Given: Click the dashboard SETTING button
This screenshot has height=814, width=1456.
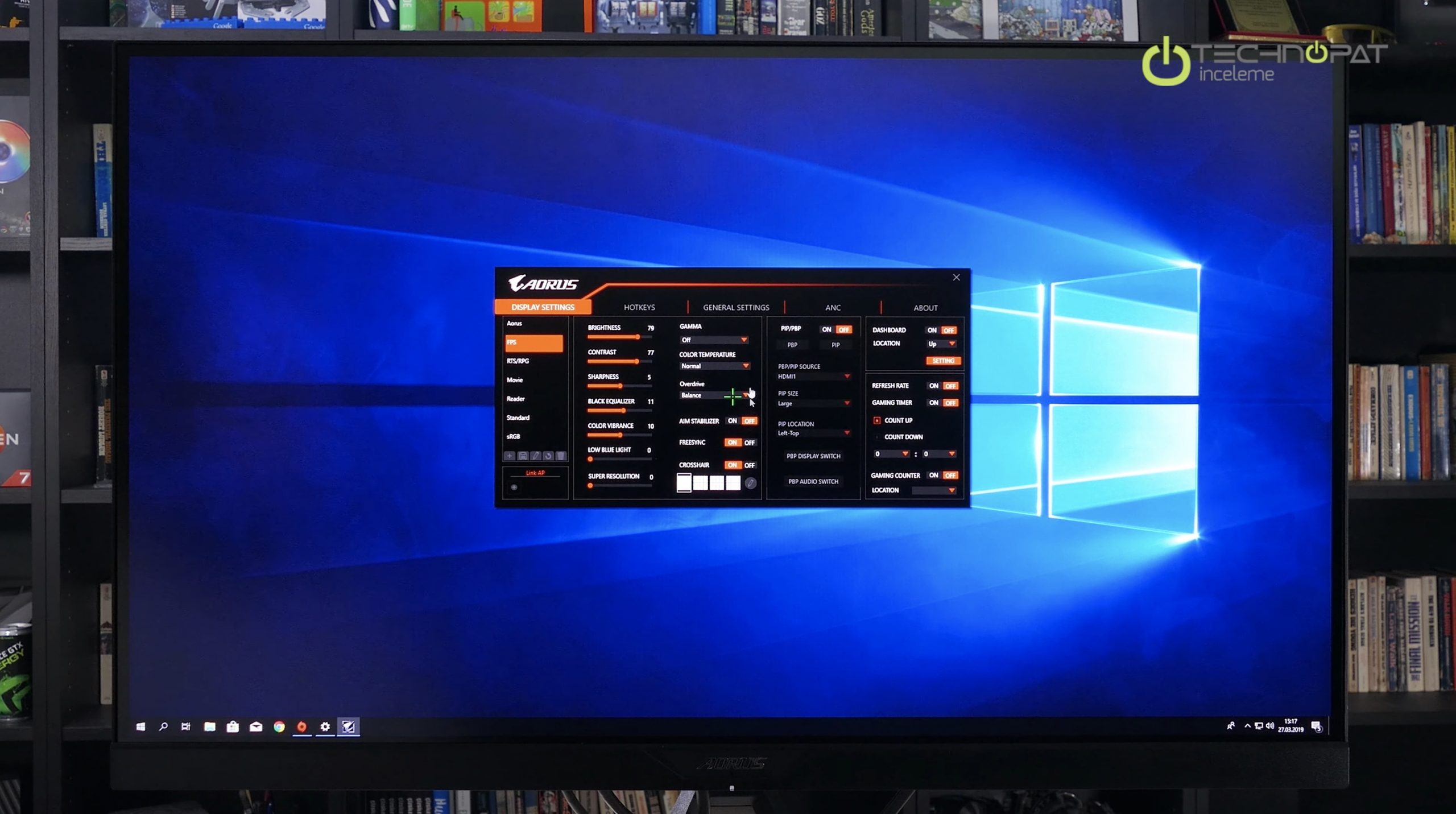Looking at the screenshot, I should point(943,361).
